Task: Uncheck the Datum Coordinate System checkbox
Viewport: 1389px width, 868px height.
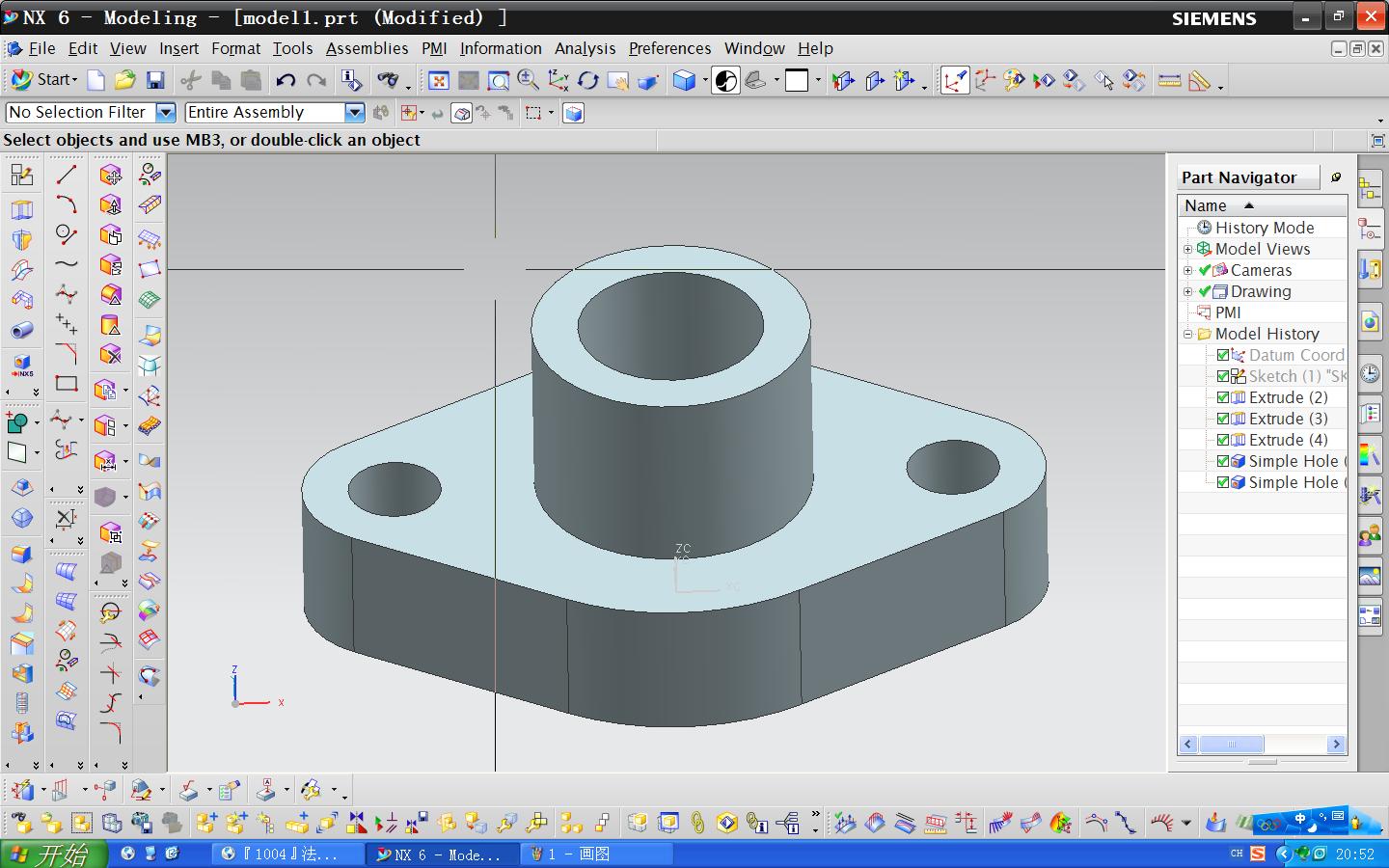Action: pyautogui.click(x=1223, y=355)
